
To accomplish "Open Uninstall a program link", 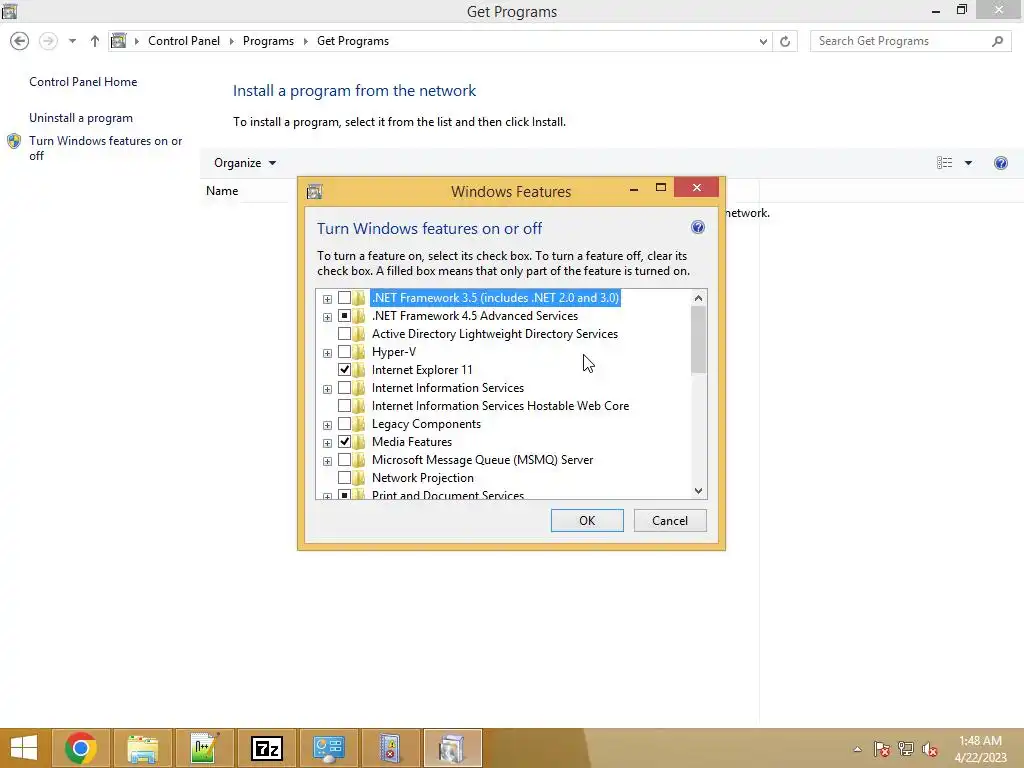I will click(81, 118).
